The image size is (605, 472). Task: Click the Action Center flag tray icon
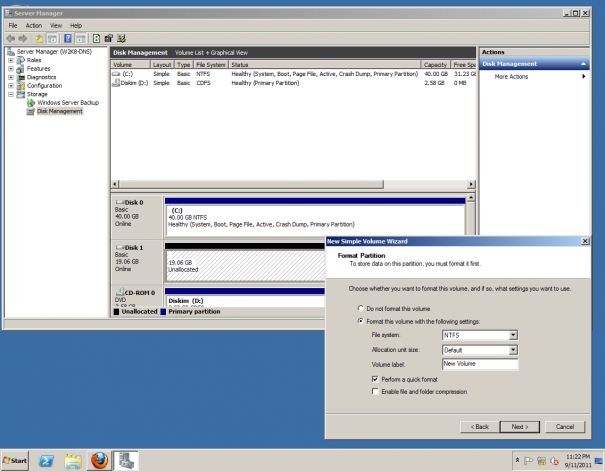pos(529,460)
